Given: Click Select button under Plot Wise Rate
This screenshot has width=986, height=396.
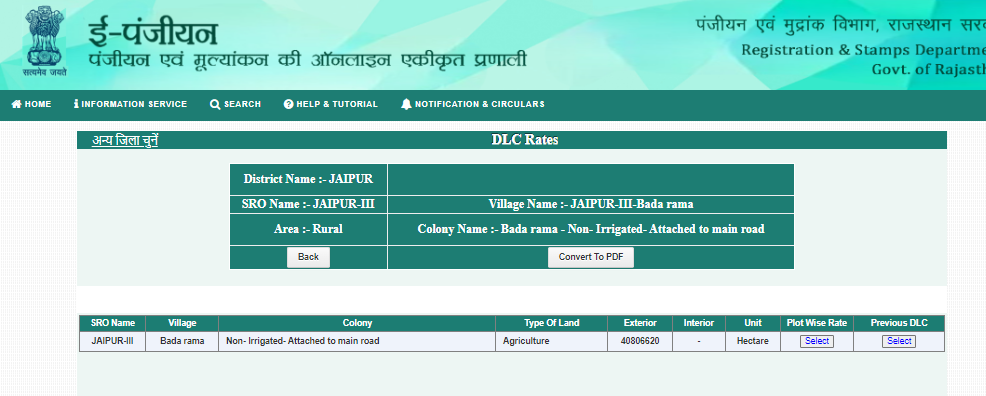Looking at the screenshot, I should [x=817, y=341].
